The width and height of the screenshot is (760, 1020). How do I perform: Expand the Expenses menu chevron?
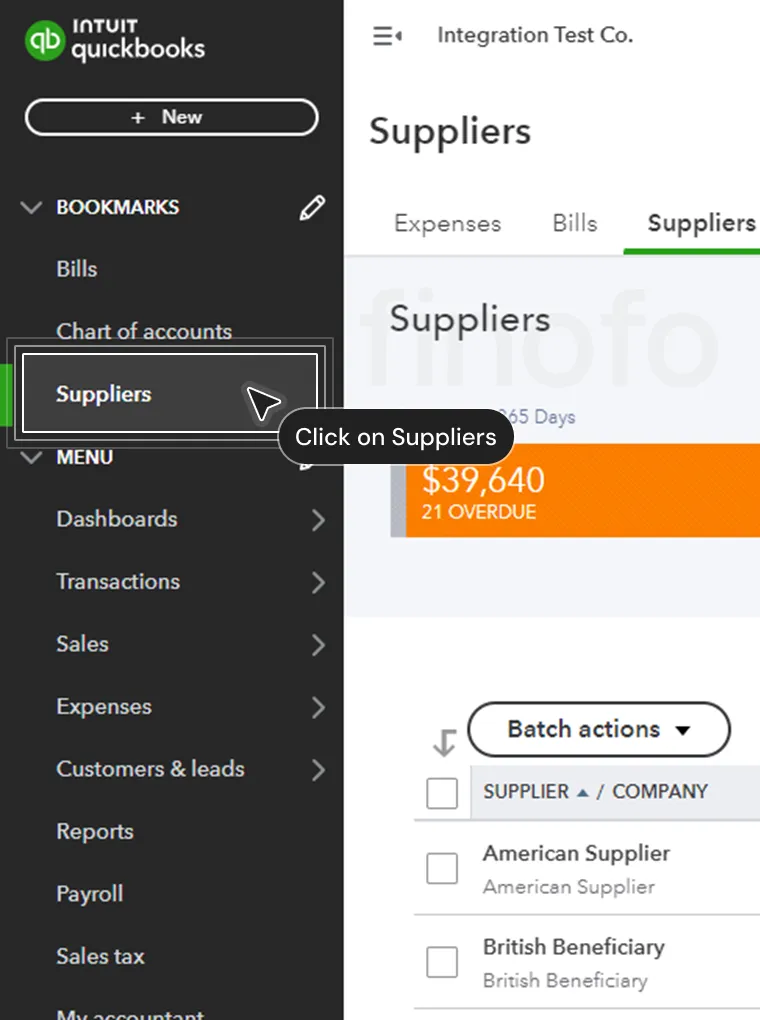tap(318, 708)
